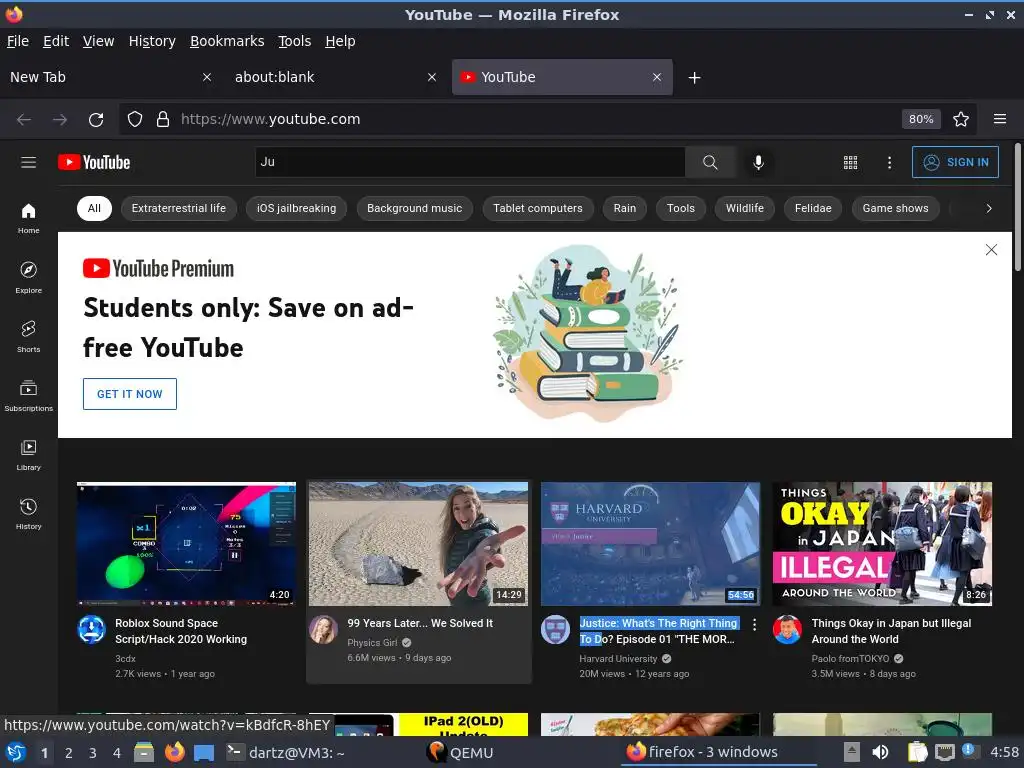Open the File menu
This screenshot has width=1024, height=768.
coord(18,41)
